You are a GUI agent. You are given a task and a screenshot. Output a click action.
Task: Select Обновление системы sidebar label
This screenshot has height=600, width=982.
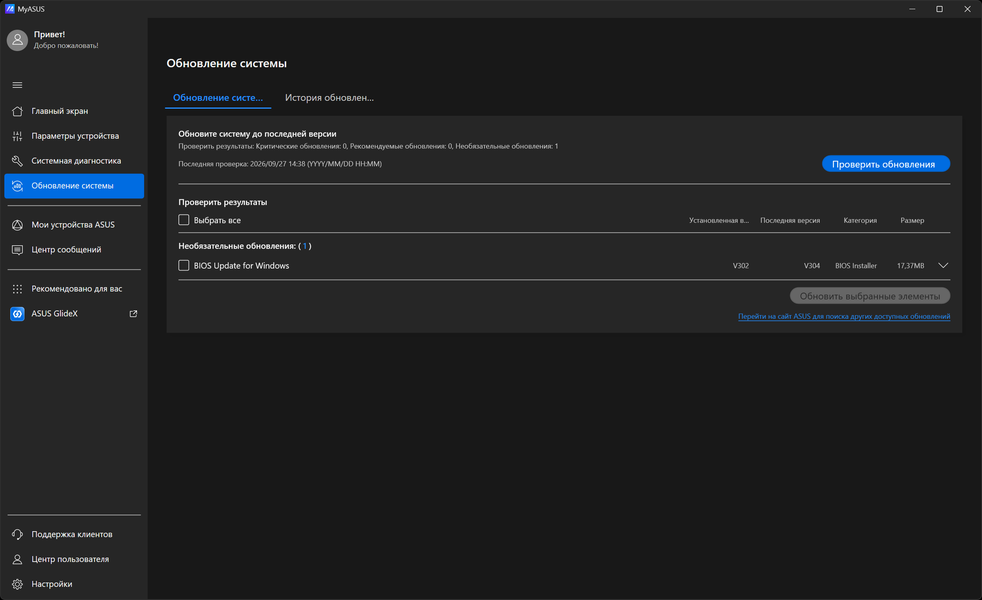(x=73, y=186)
